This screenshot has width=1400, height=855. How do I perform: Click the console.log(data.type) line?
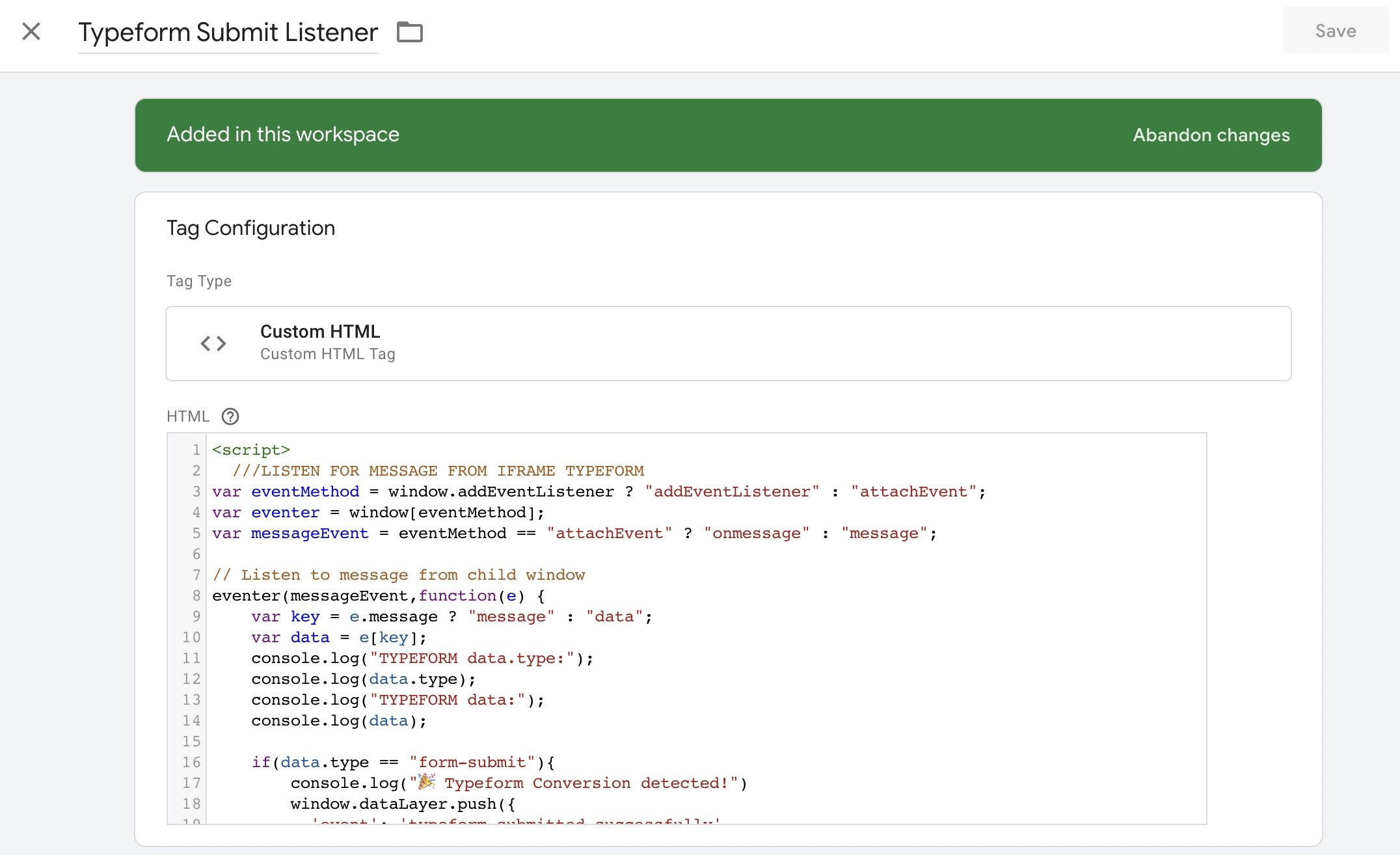[364, 679]
